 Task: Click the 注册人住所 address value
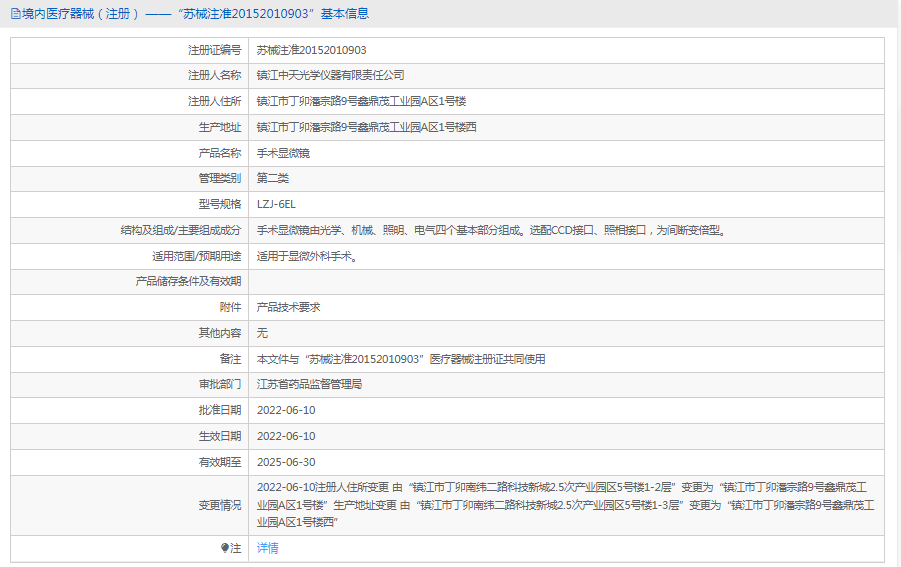click(x=361, y=102)
